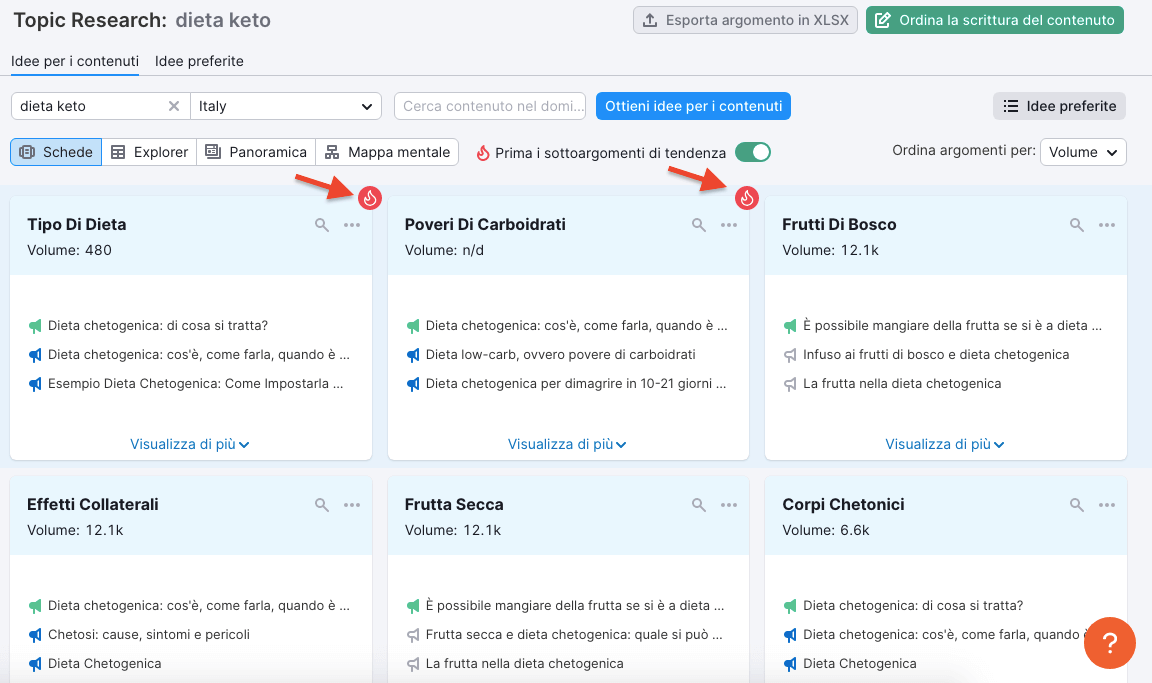Open the Volume sort dropdown
This screenshot has width=1152, height=683.
(x=1083, y=152)
